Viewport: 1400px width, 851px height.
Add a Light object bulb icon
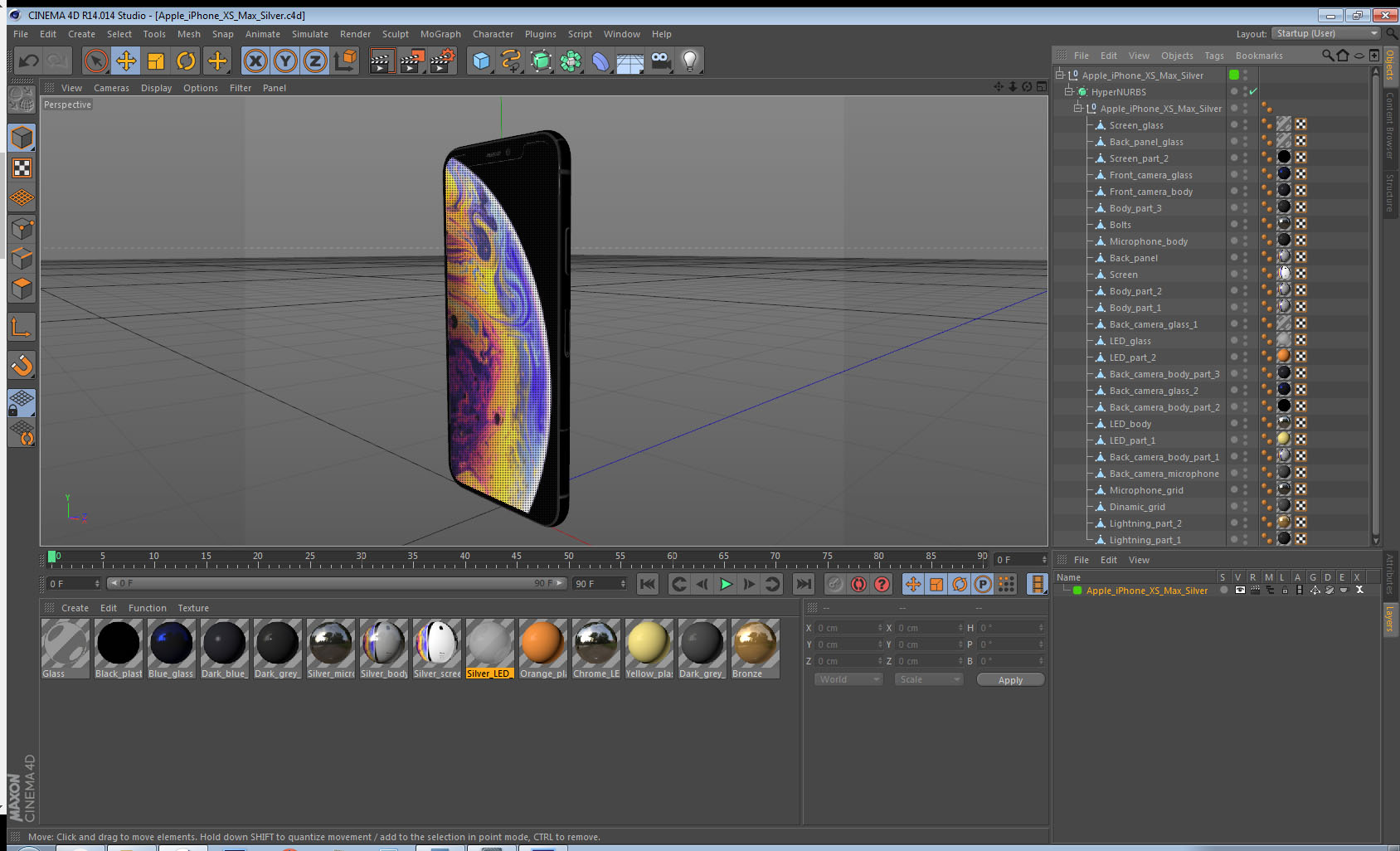pos(690,61)
